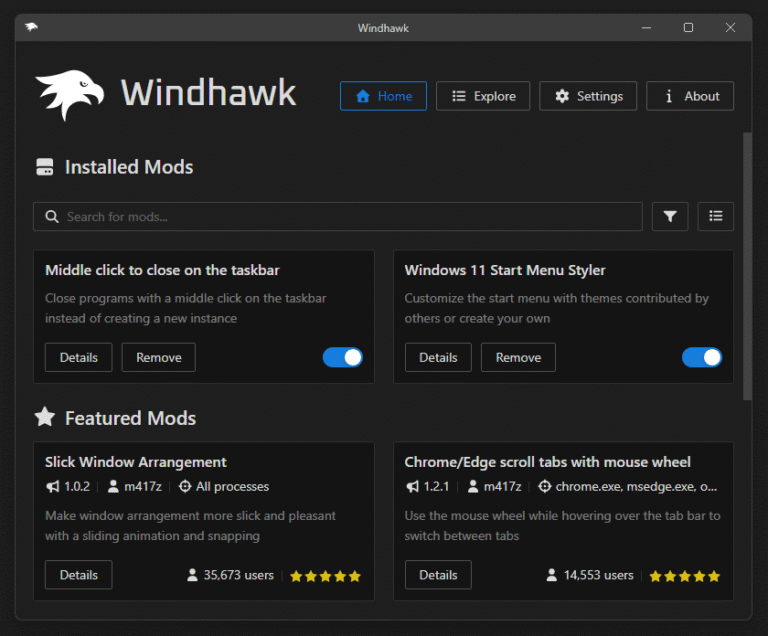Click the Middle click to close on the taskbar title
The width and height of the screenshot is (768, 636).
(x=162, y=270)
